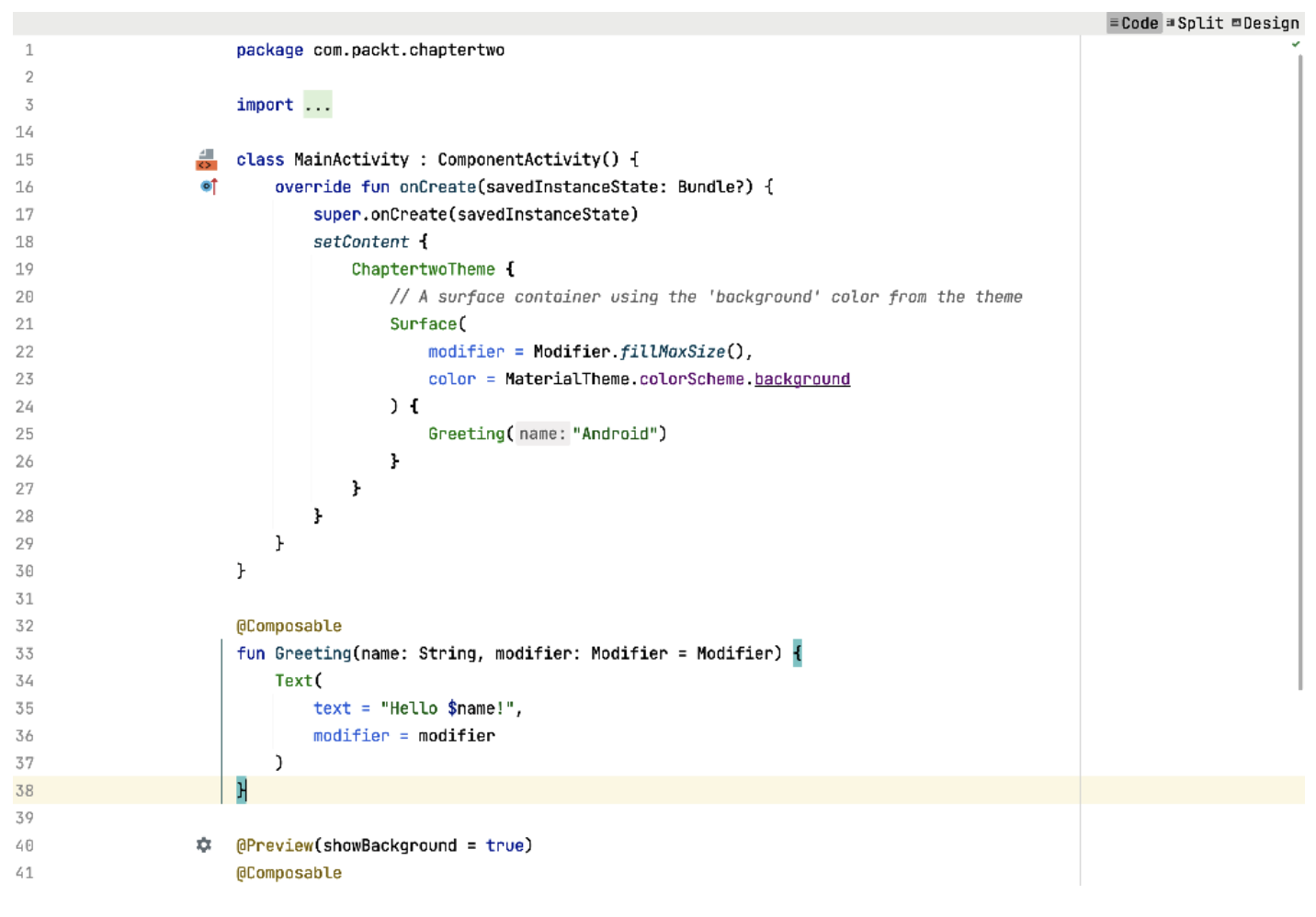Click the setContent call

click(360, 242)
